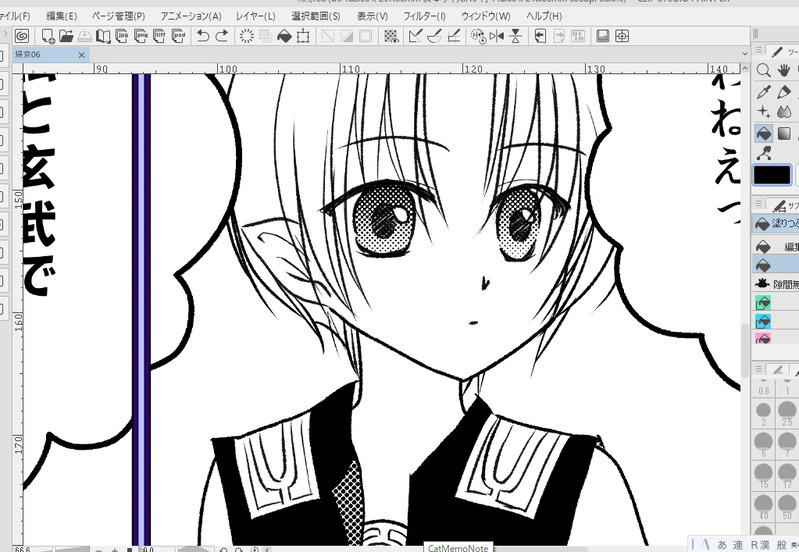Export as PSD icon
The height and width of the screenshot is (552, 799).
point(178,36)
